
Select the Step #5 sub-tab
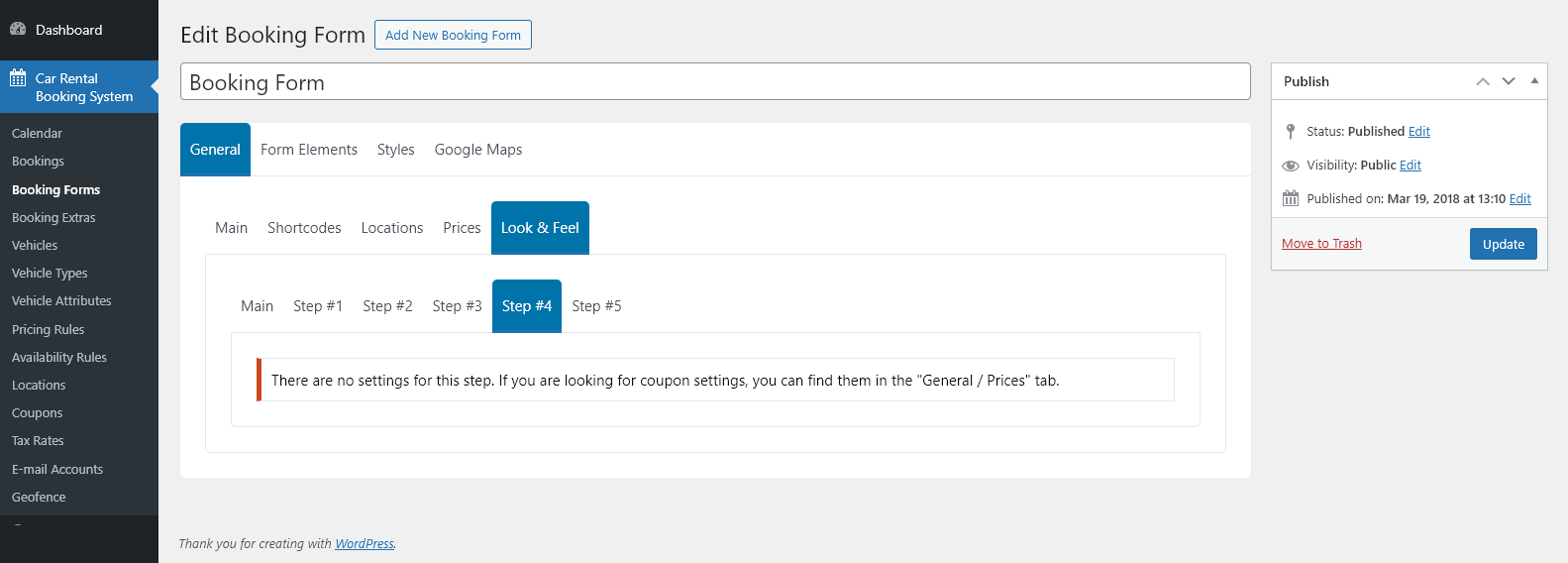pos(596,306)
